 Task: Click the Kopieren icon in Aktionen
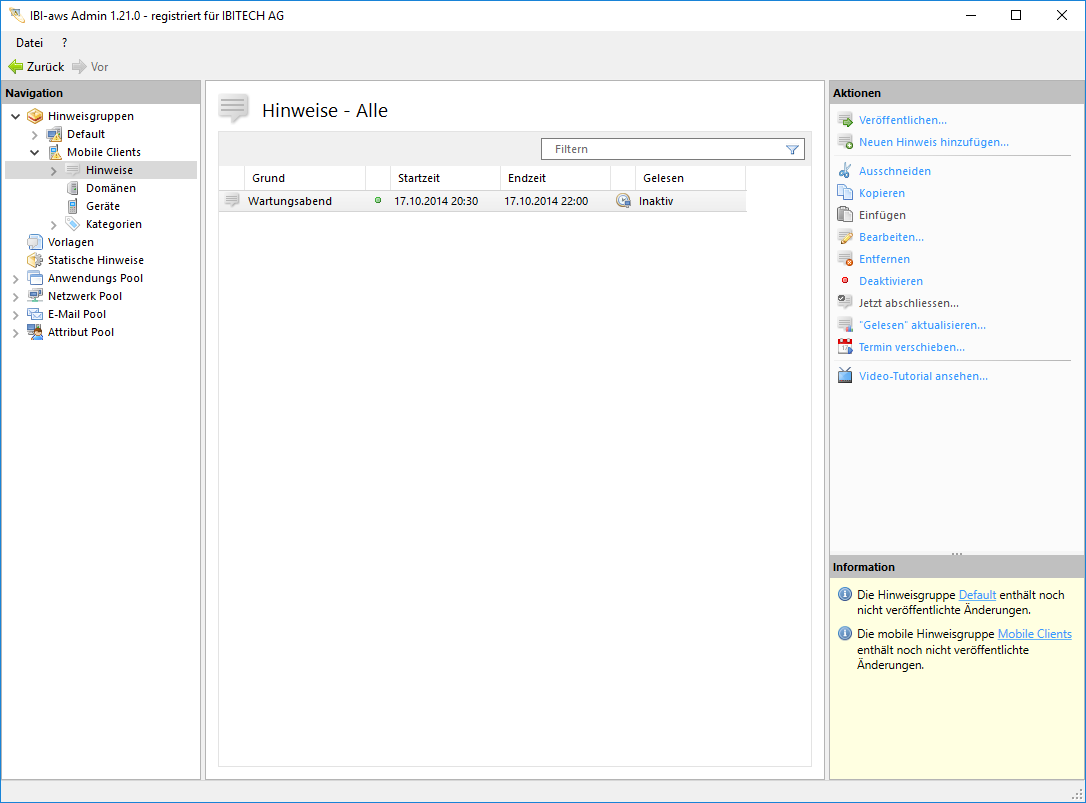[845, 193]
